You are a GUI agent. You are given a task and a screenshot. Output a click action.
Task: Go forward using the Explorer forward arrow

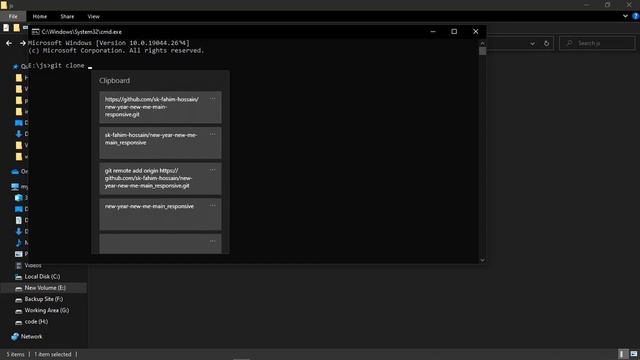(x=22, y=43)
